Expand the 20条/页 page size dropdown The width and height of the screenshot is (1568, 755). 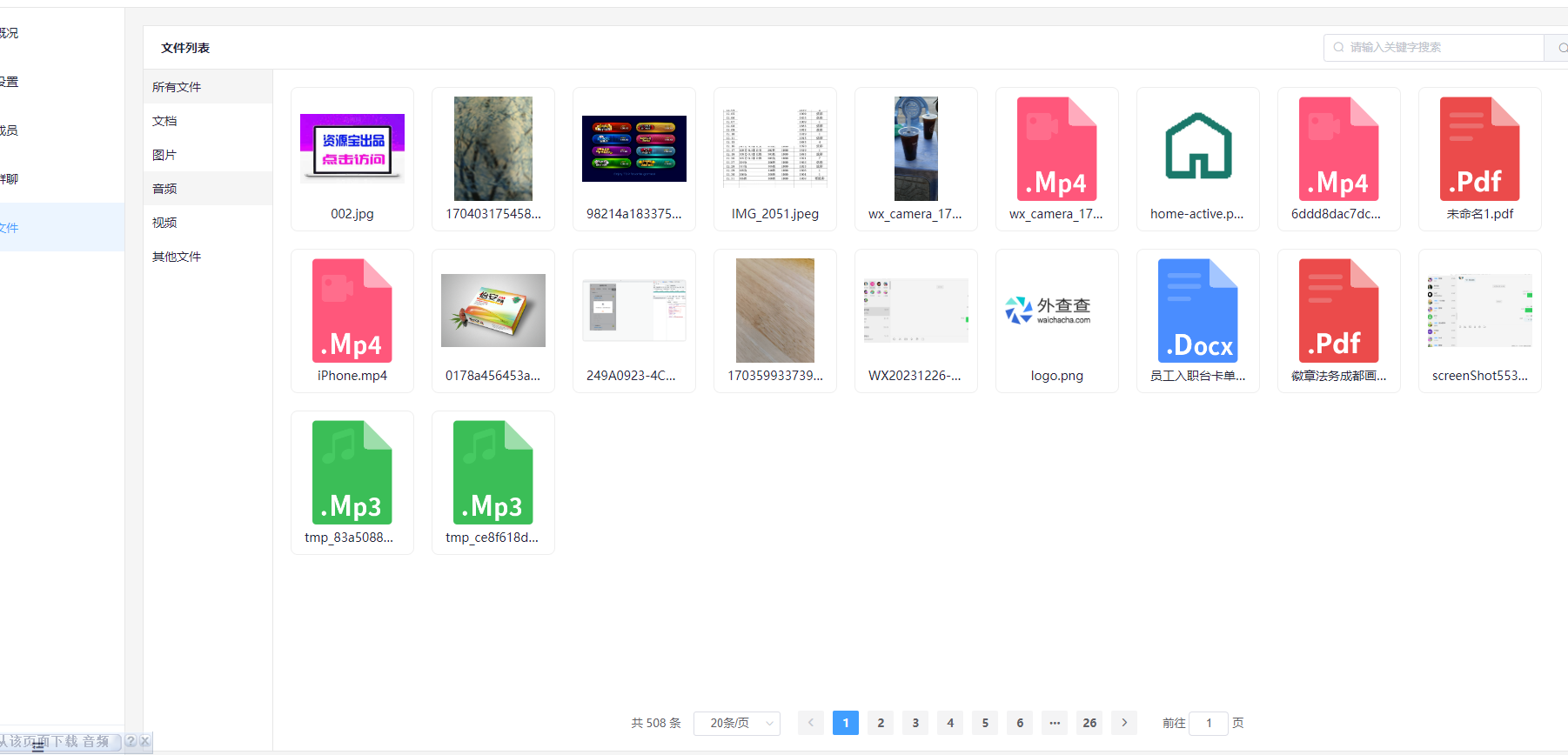coord(736,723)
